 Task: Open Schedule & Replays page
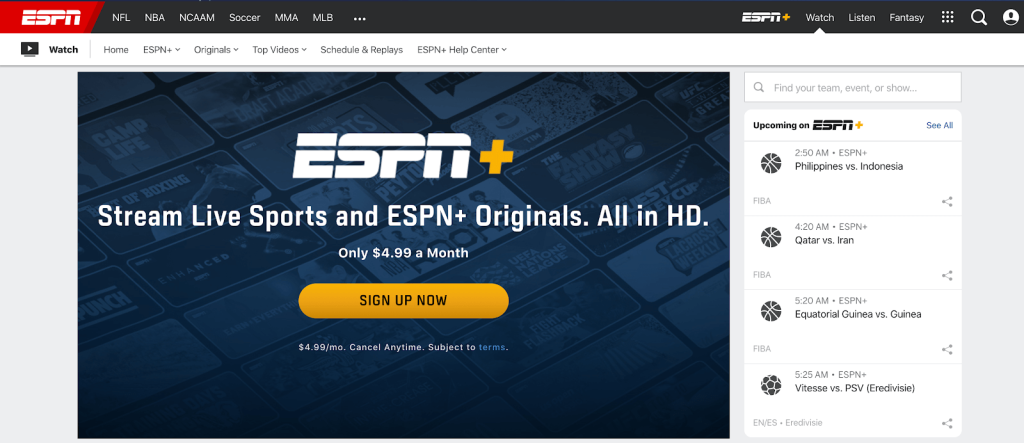[360, 49]
